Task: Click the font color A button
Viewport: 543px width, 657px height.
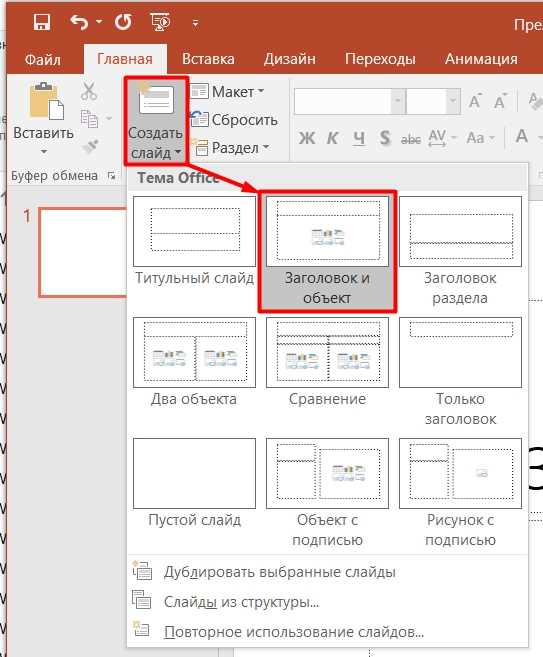Action: click(x=522, y=136)
